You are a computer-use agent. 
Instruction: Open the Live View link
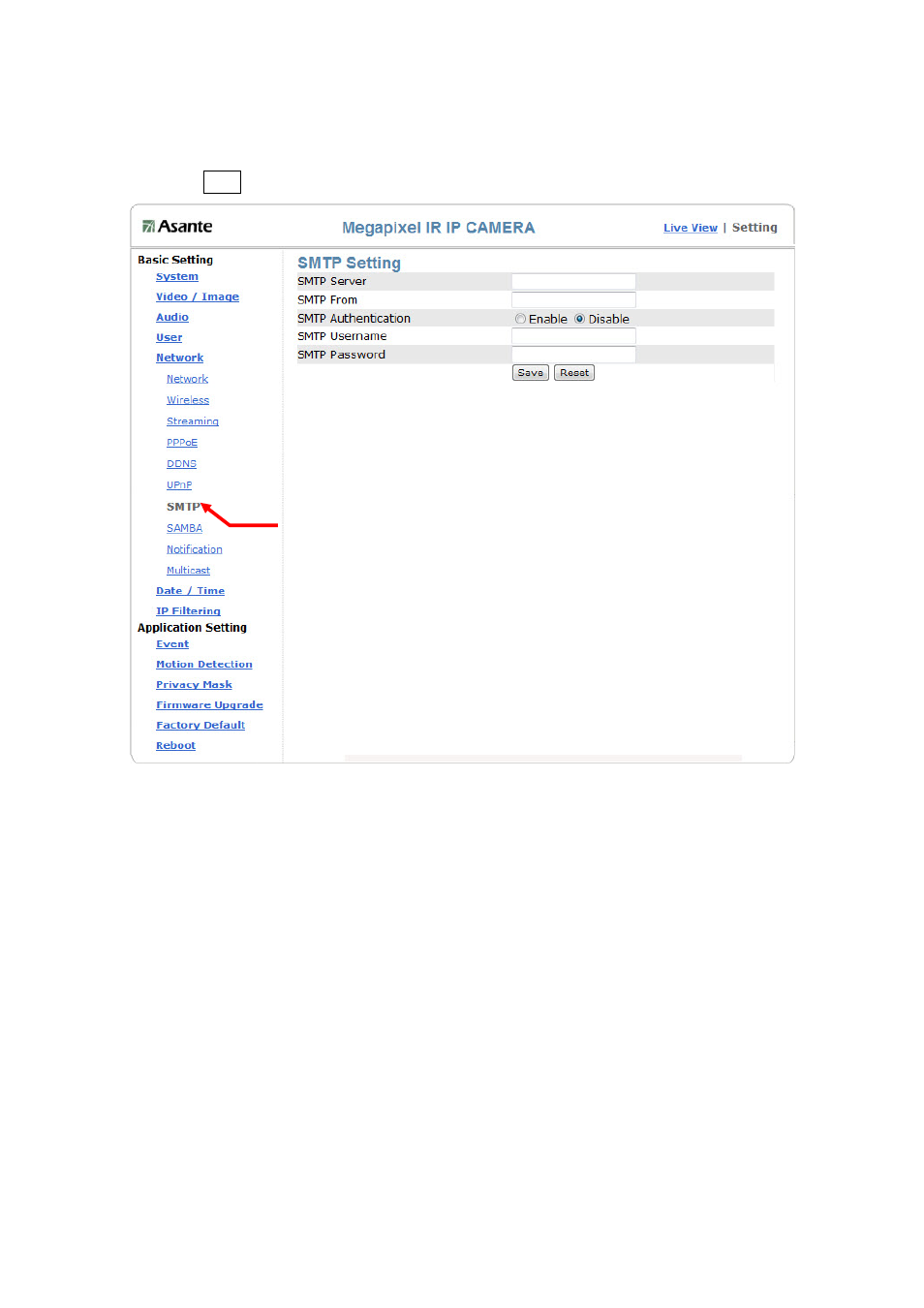tap(690, 228)
